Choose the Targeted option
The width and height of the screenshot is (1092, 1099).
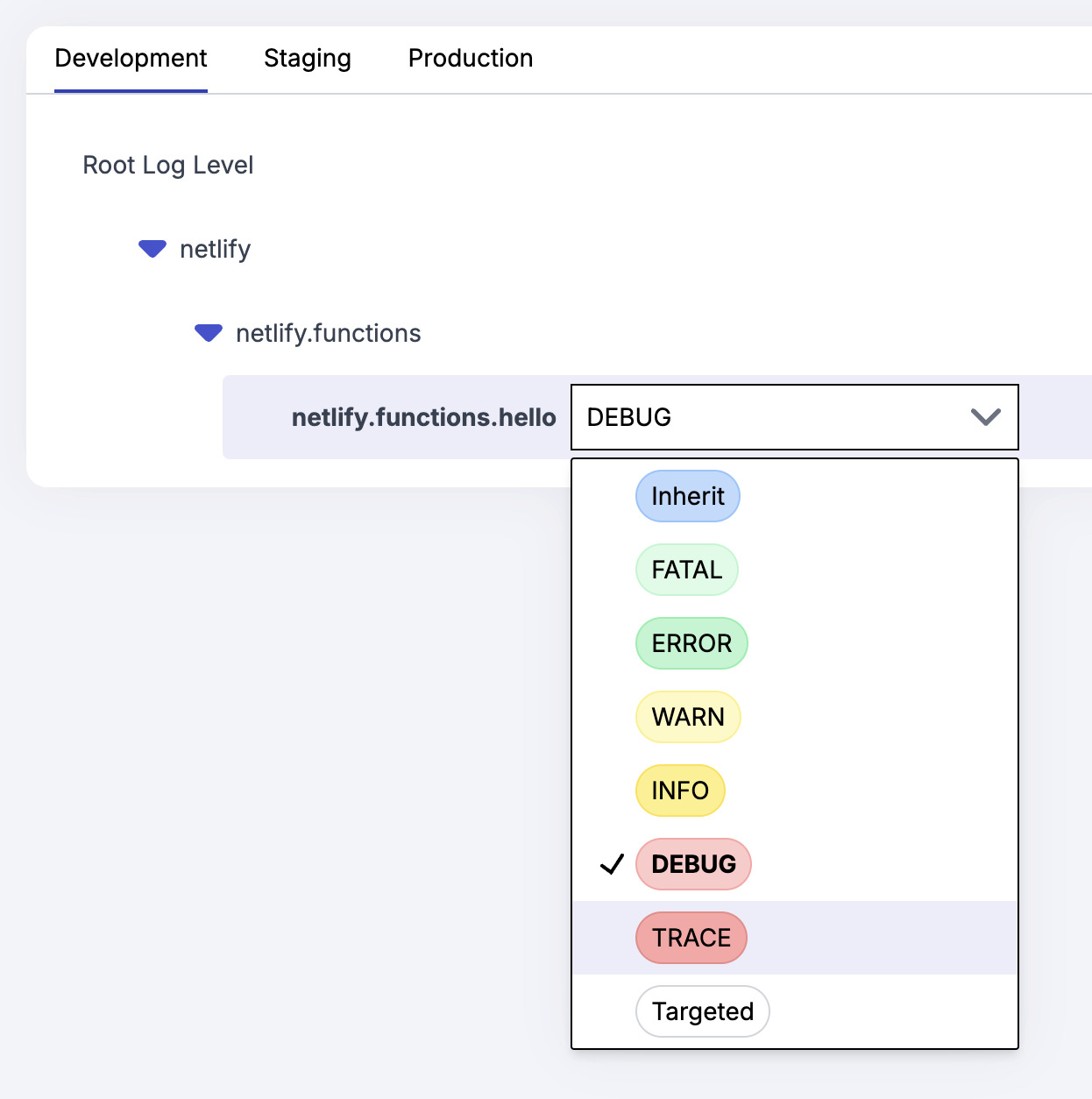[703, 1011]
